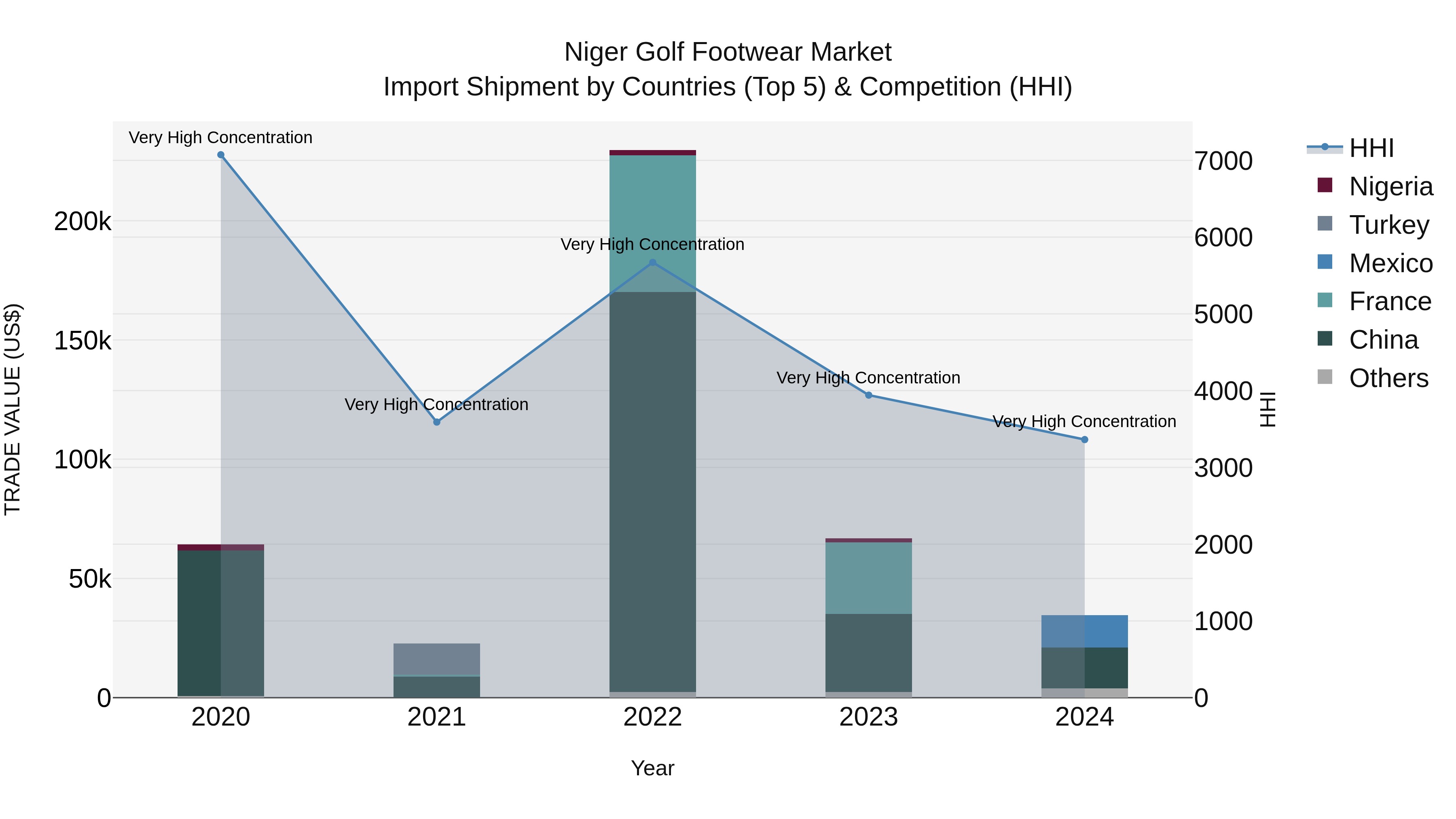Click the 2022 Very High Concentration annotation
The width and height of the screenshot is (1456, 819).
click(653, 244)
